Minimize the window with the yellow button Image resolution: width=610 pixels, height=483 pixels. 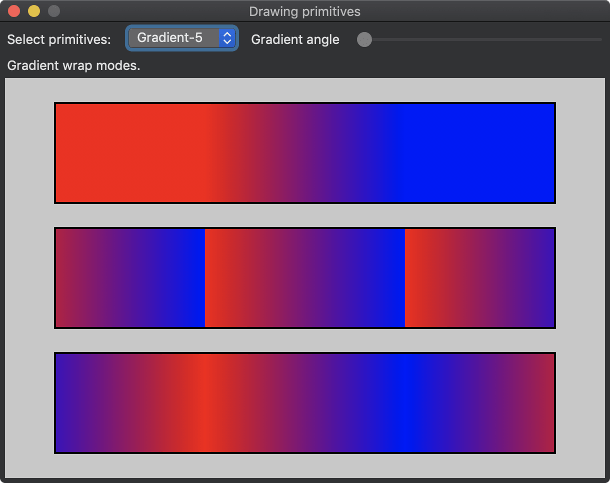coord(34,11)
